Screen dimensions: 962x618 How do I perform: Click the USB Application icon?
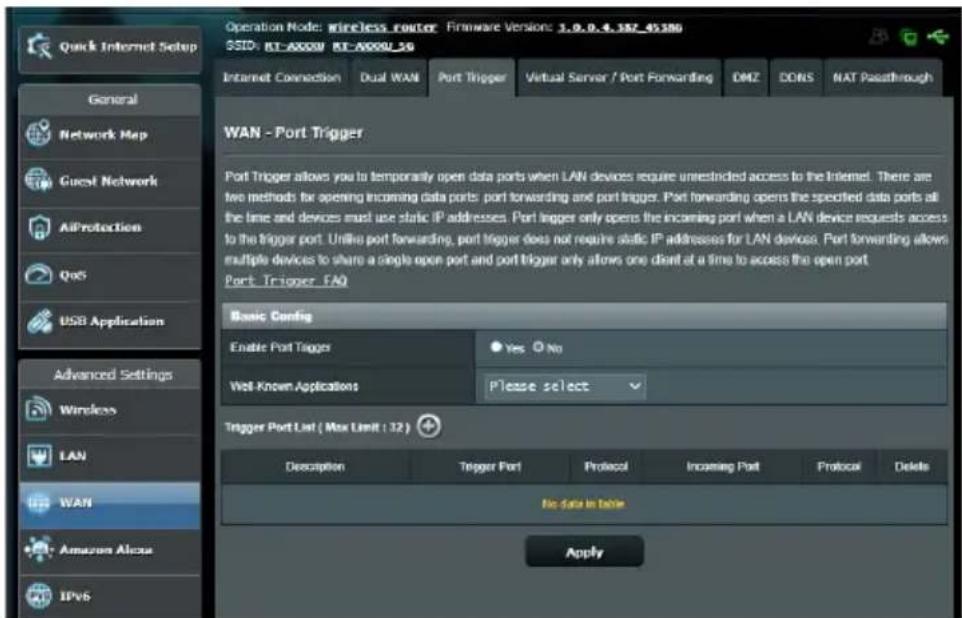[x=39, y=321]
